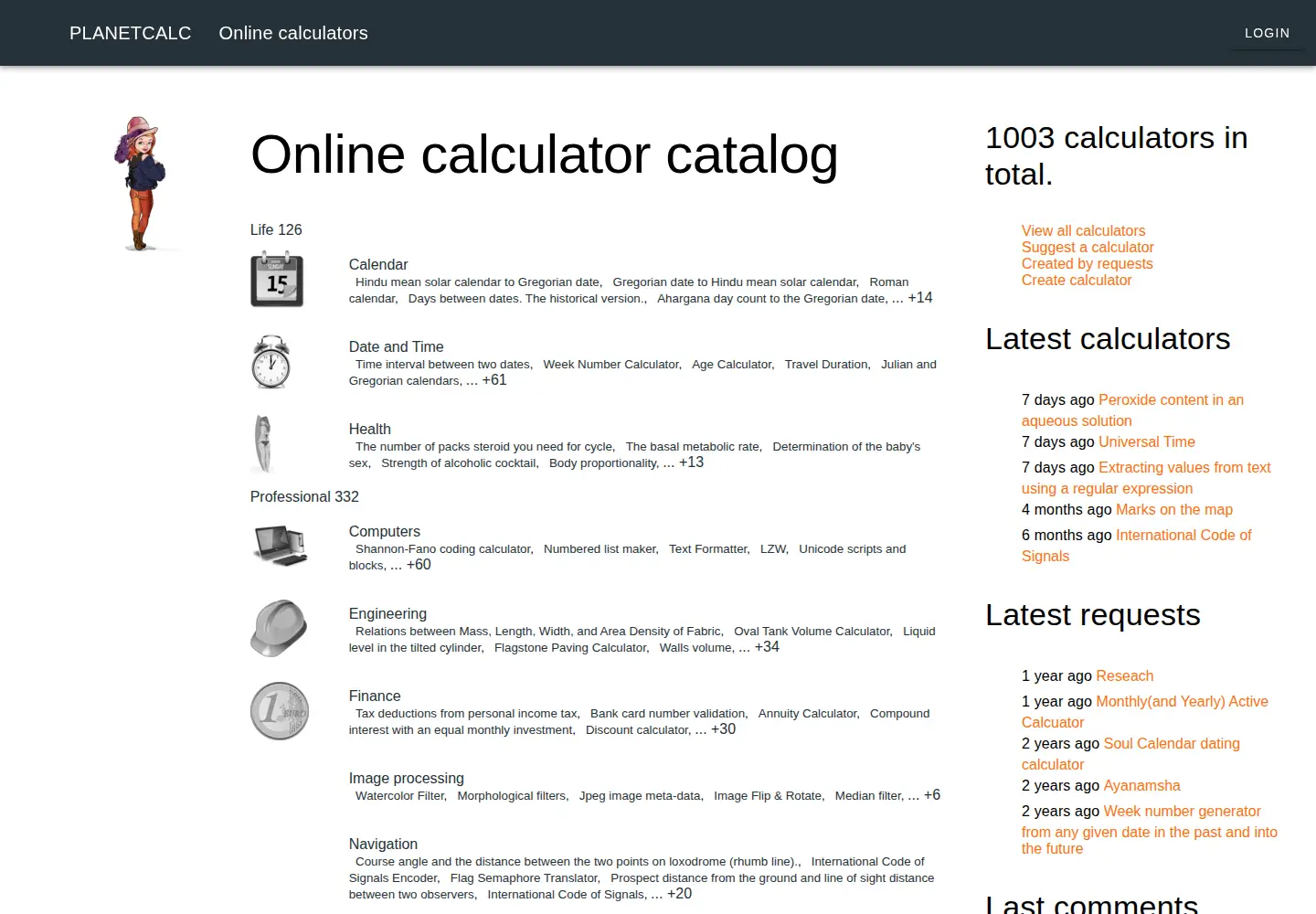Open View all calculators link
The image size is (1316, 914).
1083,231
